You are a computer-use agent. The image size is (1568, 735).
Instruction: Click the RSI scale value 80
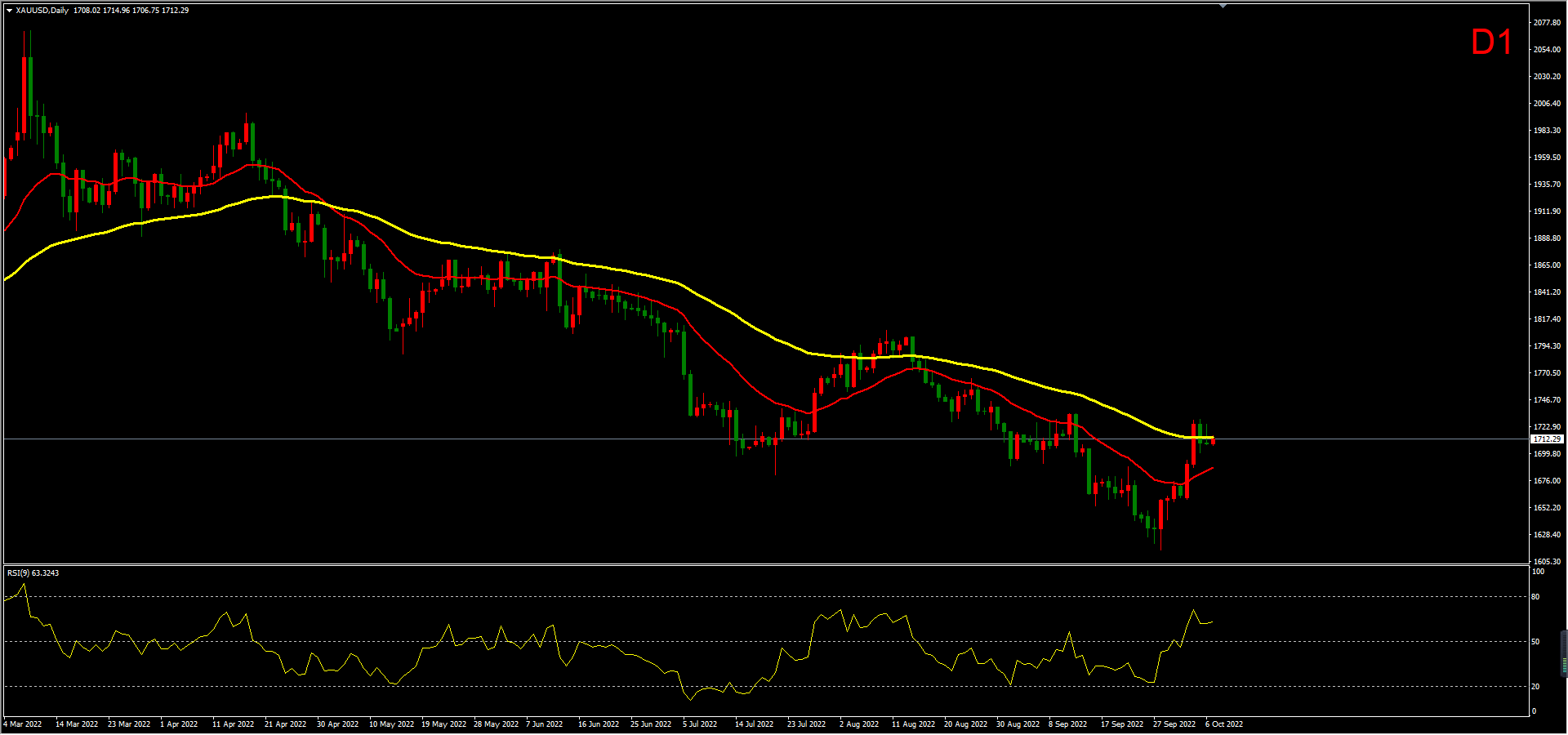point(1535,597)
